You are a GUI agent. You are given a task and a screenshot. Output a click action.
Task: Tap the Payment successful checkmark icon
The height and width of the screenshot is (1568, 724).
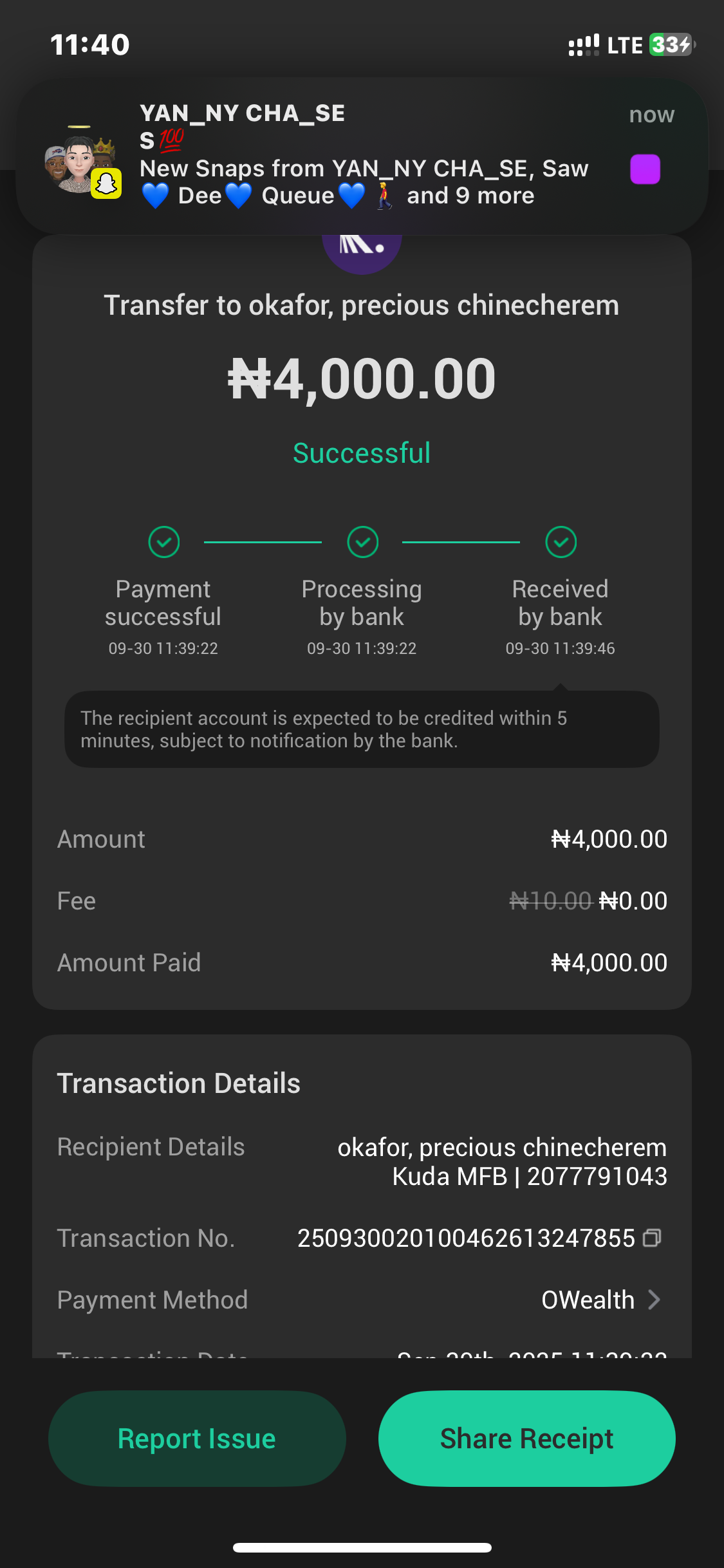pyautogui.click(x=164, y=542)
